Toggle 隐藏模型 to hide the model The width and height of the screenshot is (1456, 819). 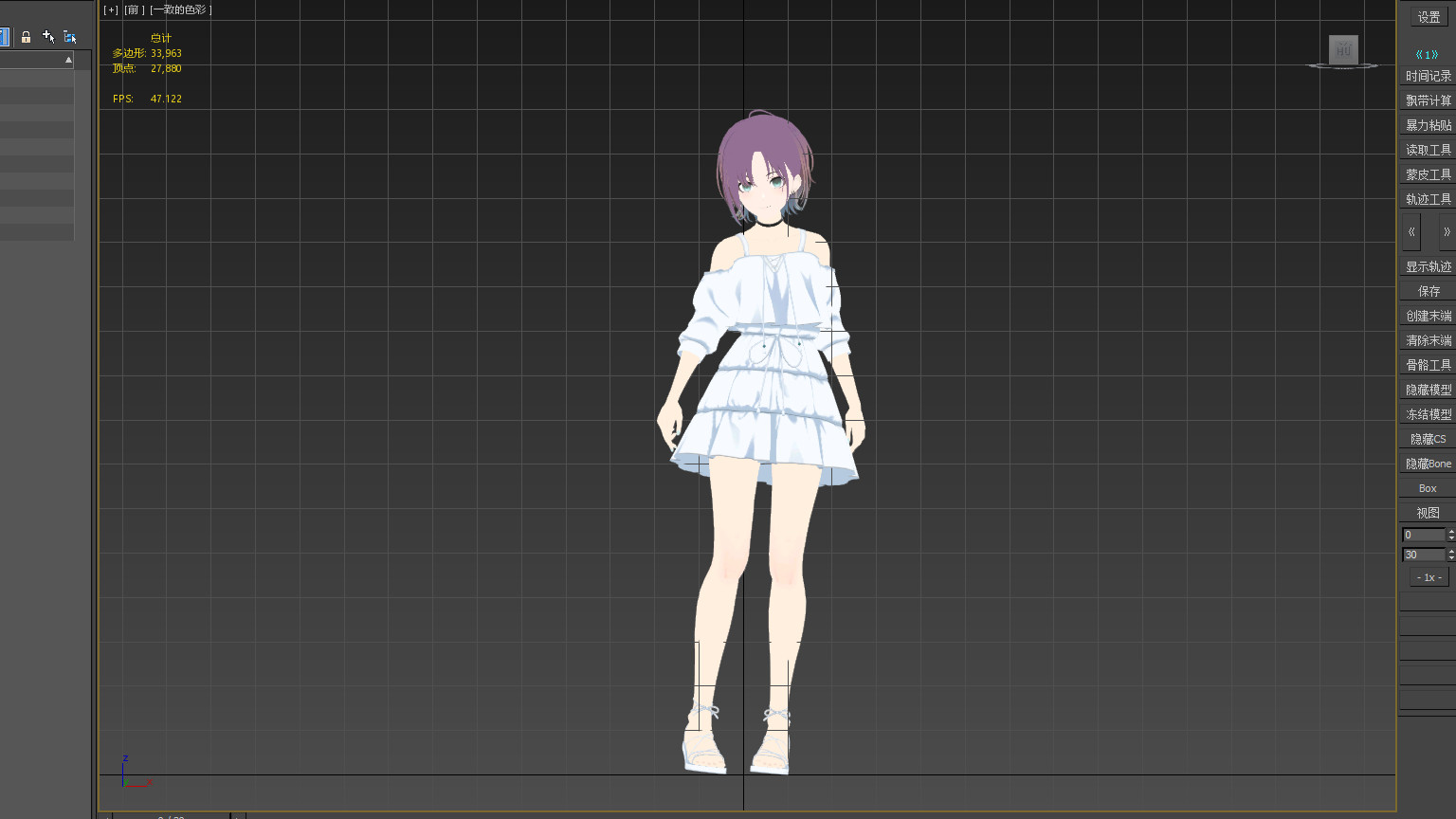tap(1428, 390)
